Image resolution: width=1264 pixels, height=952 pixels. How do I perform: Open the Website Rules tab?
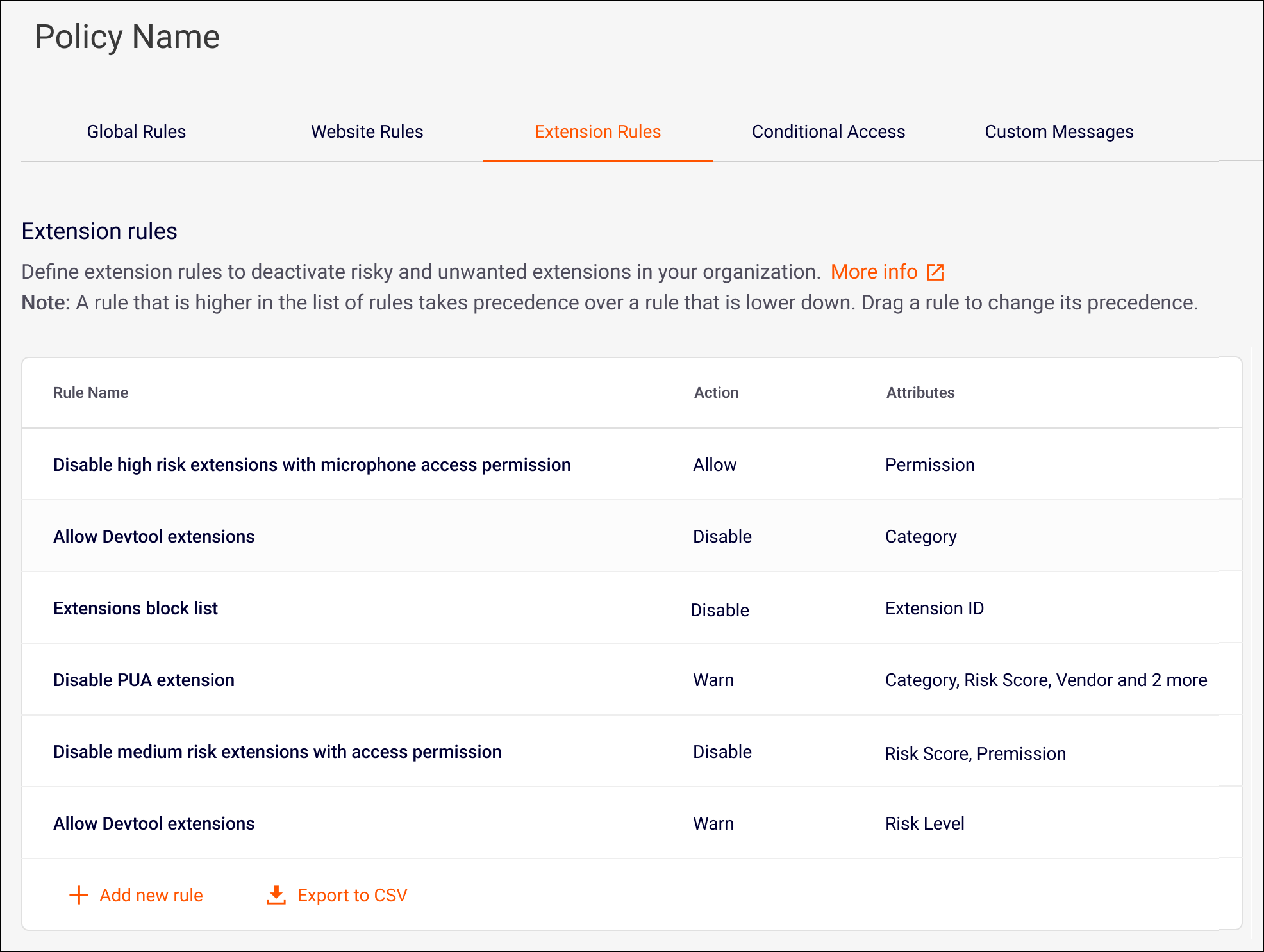(367, 132)
